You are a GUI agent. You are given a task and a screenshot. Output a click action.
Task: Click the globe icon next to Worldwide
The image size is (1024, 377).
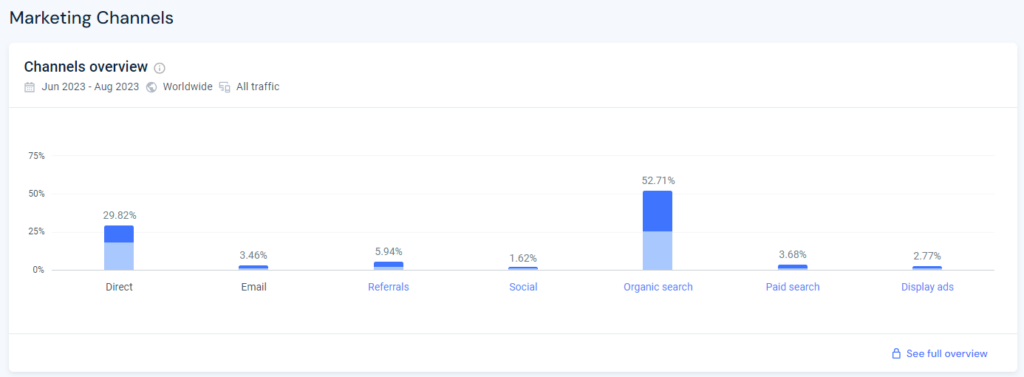(152, 87)
